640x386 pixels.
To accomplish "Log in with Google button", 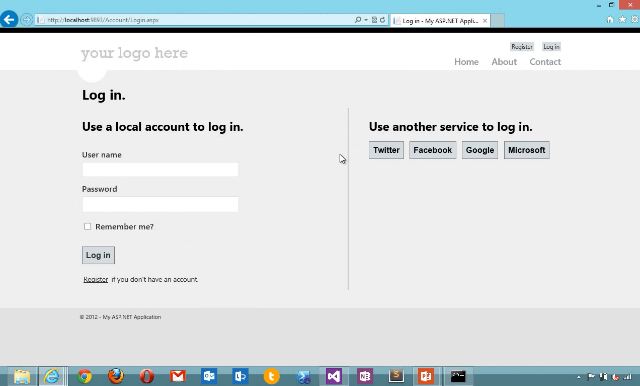I will coord(480,150).
